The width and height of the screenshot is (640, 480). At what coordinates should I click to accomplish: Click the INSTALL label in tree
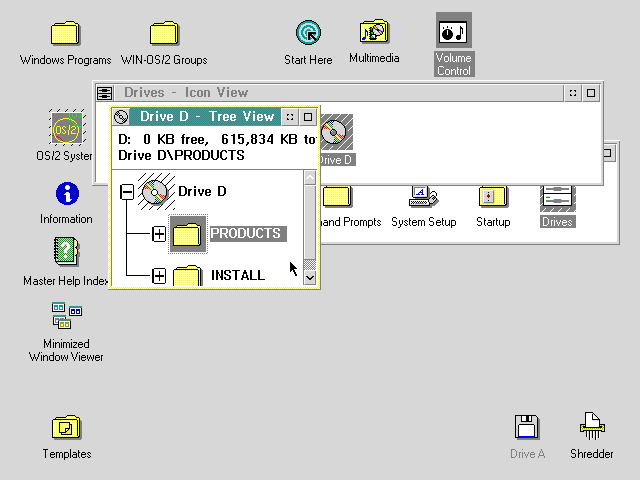(238, 276)
